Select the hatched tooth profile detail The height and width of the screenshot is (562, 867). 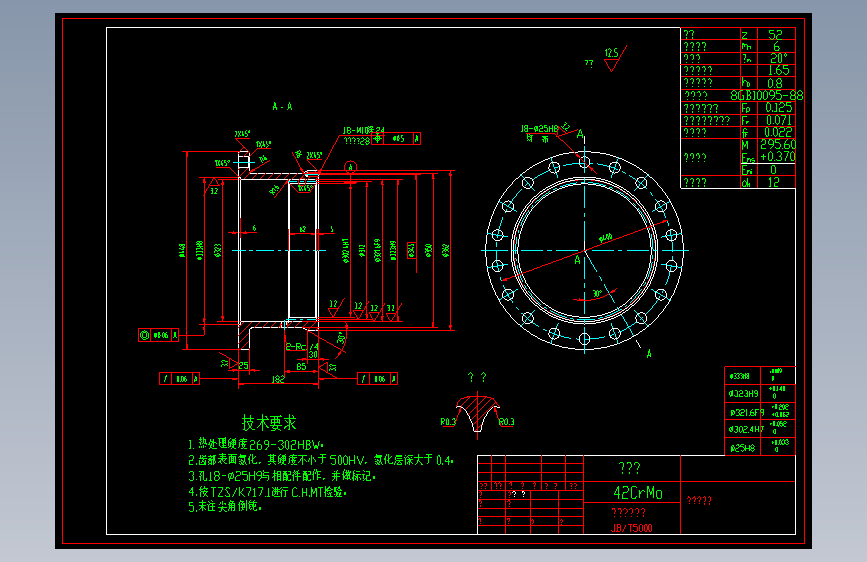click(478, 414)
